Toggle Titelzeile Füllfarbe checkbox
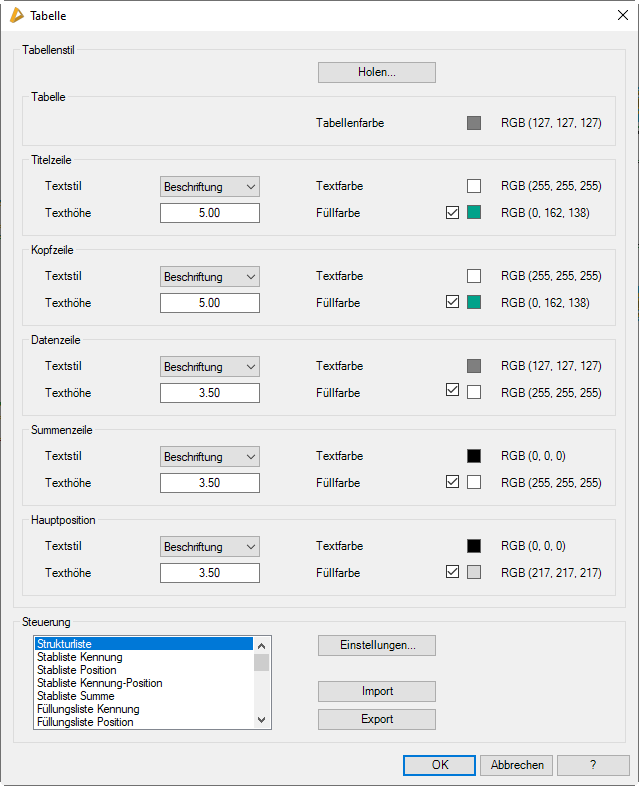639x786 pixels. (452, 212)
